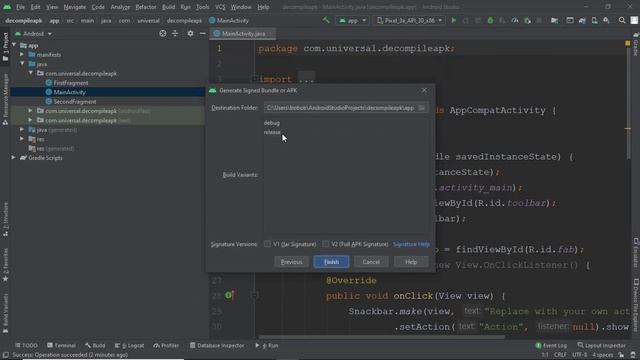
Task: Switch to the MainActivity.java editor tab
Action: (242, 34)
